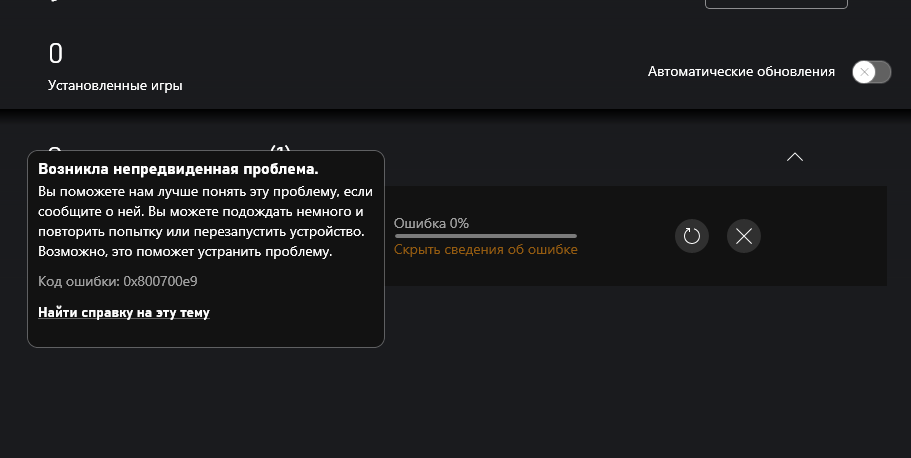
Task: Click the Возникла непредвиденная проблема heading
Action: point(178,169)
